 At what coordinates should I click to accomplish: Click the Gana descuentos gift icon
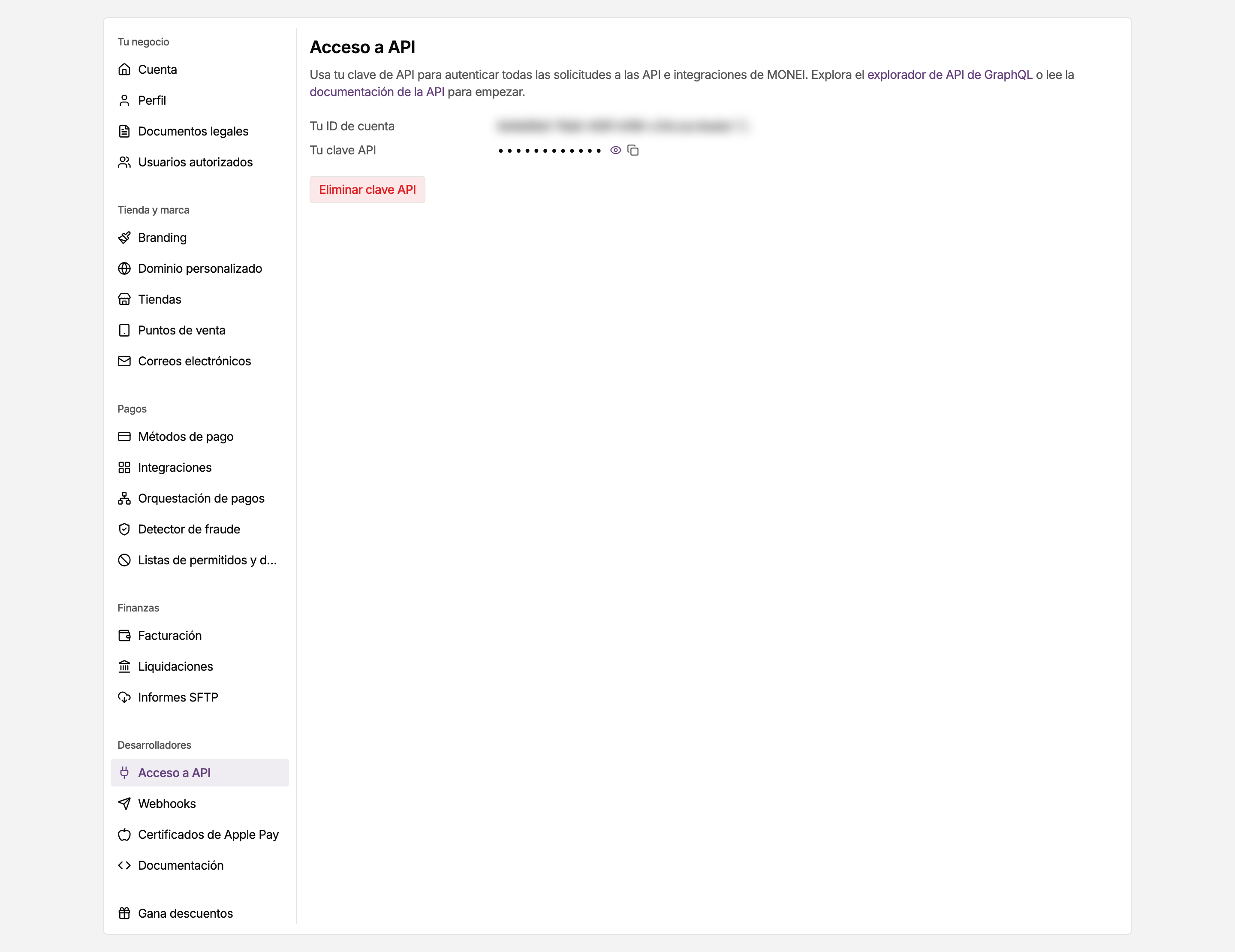[x=124, y=913]
